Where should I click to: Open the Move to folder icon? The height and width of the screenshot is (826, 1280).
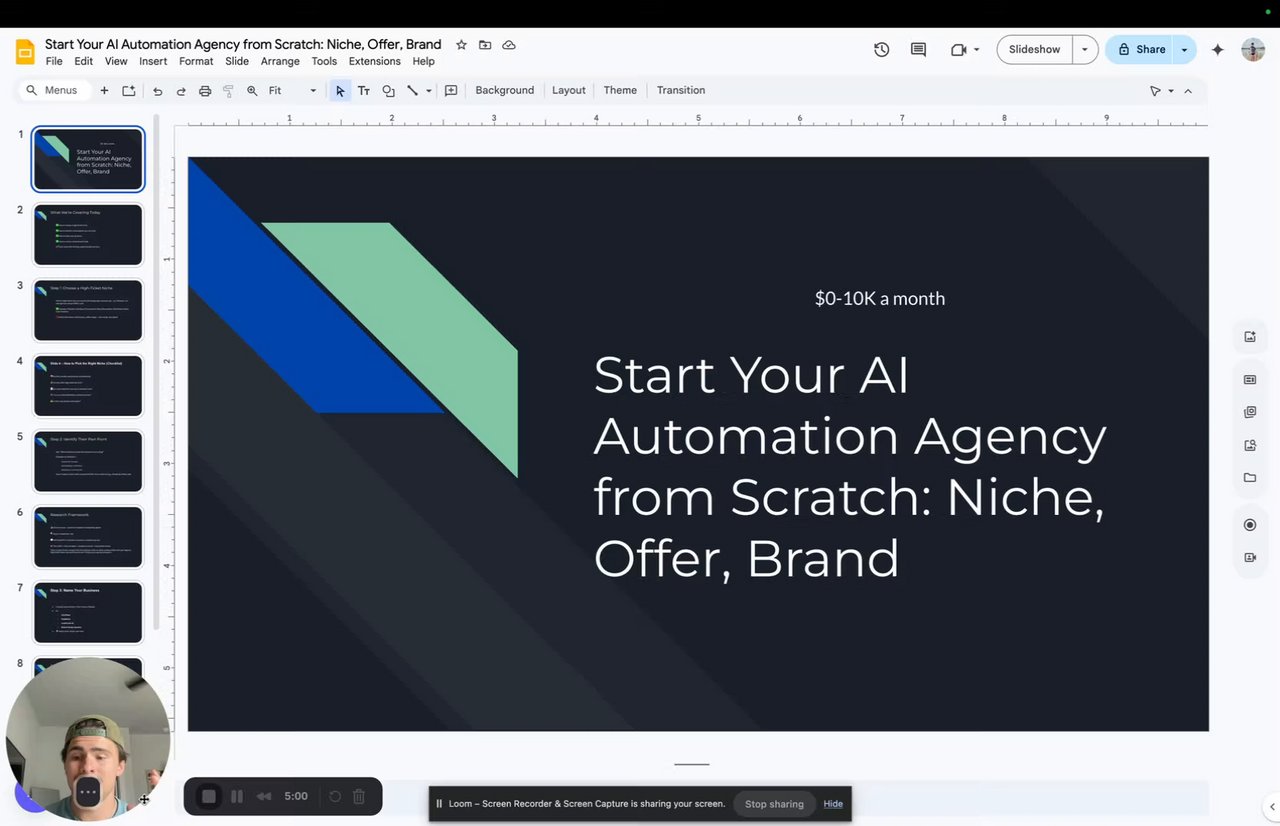(485, 45)
